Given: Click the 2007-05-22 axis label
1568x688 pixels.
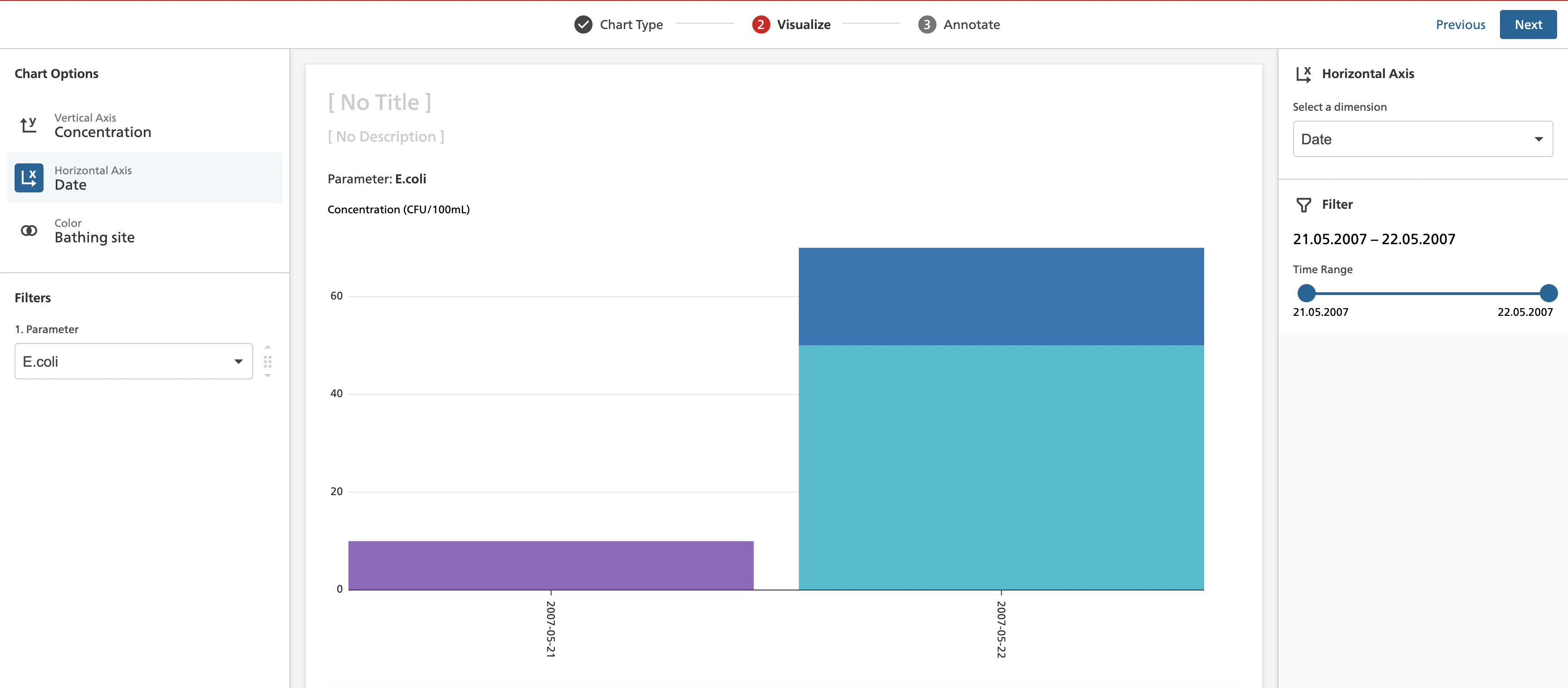Looking at the screenshot, I should [1001, 629].
